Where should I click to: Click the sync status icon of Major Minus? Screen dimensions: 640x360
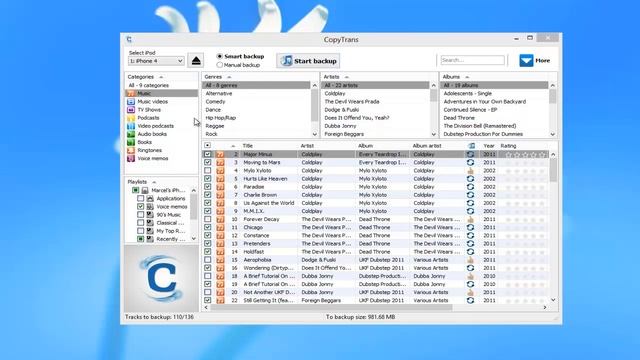coord(471,154)
